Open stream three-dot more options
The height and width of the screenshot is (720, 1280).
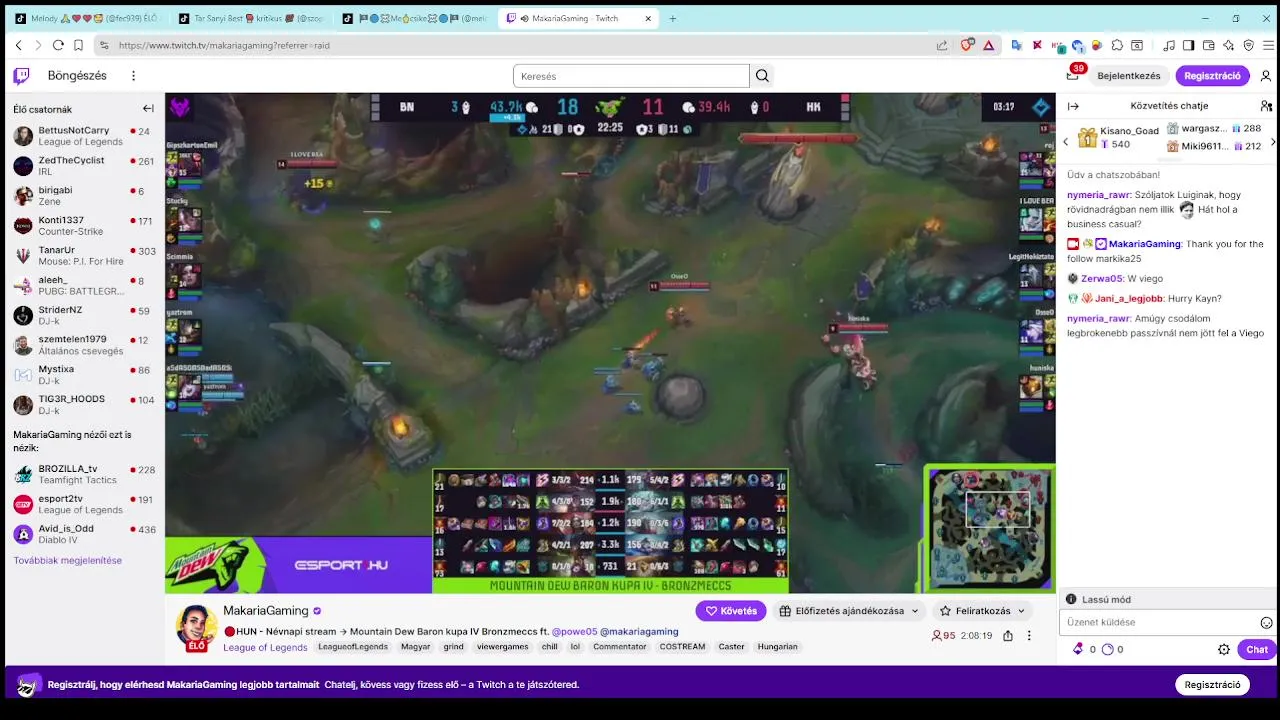[x=1029, y=635]
